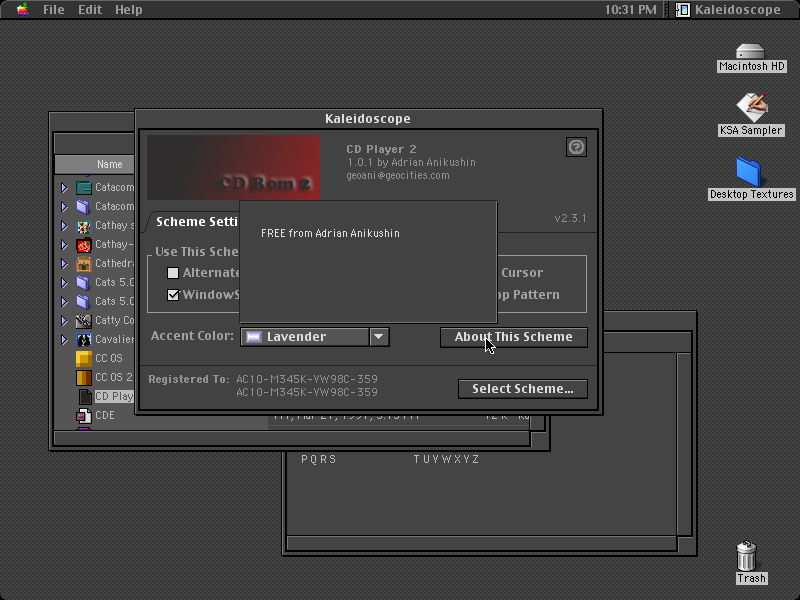Click the letters window's horizontal scrollbar

[482, 543]
